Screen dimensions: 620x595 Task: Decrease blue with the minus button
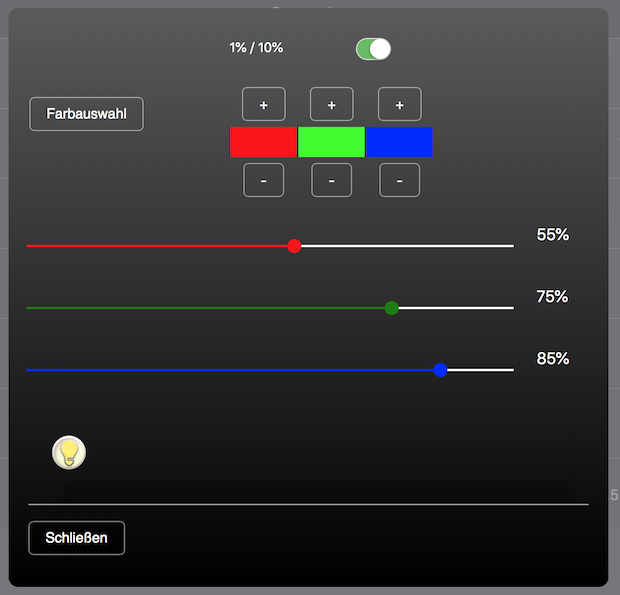pyautogui.click(x=399, y=181)
